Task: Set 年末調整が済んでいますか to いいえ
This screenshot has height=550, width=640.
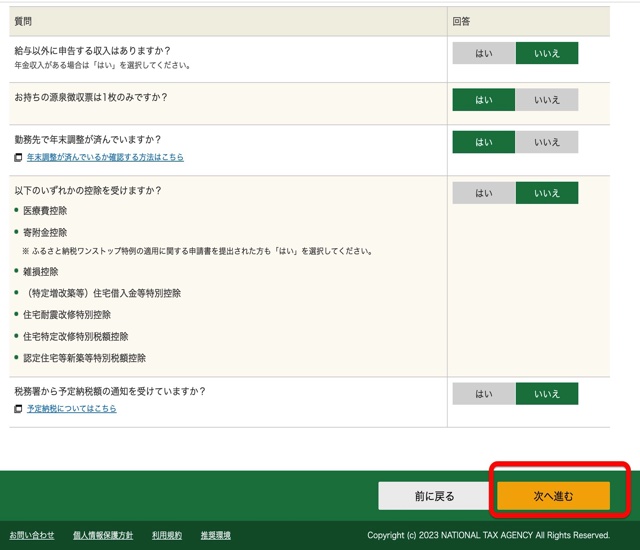Action: 547,143
